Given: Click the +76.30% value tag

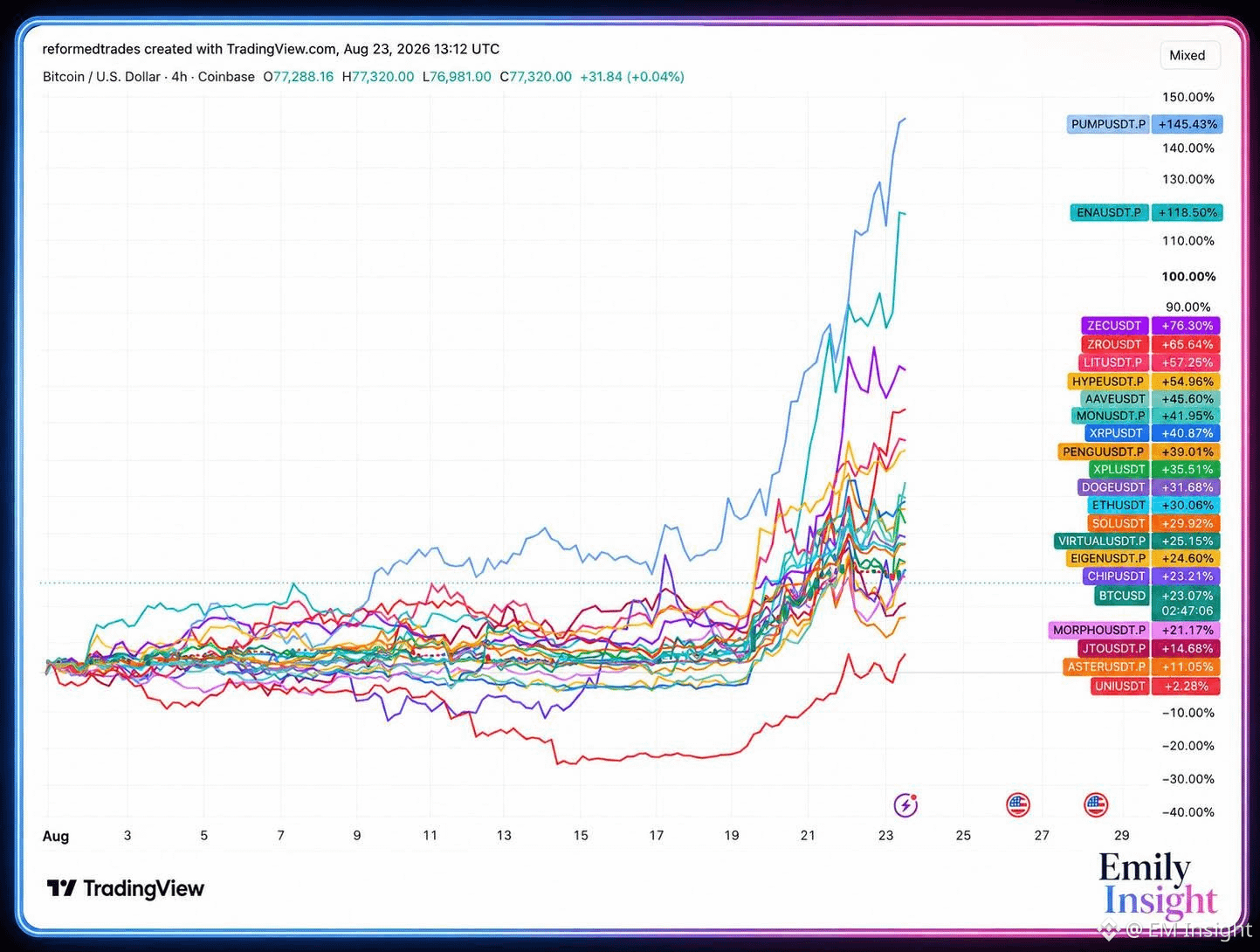Looking at the screenshot, I should point(1187,326).
